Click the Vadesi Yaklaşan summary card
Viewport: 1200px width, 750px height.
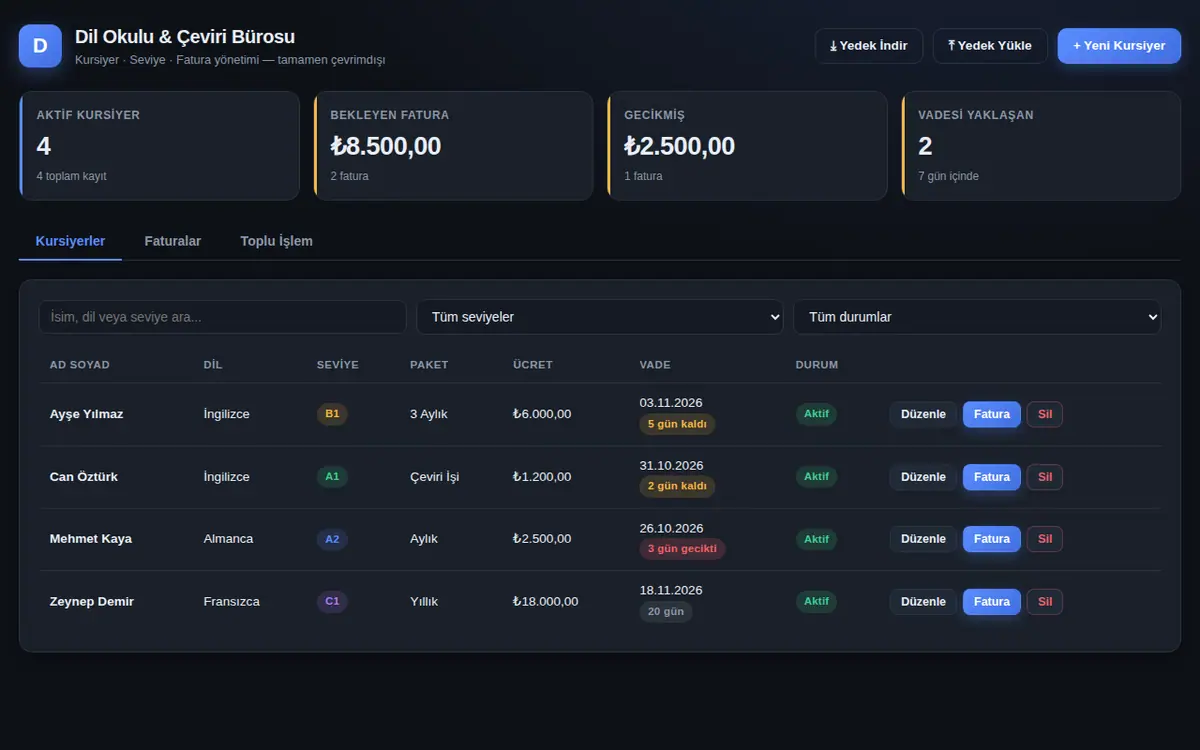[1041, 146]
